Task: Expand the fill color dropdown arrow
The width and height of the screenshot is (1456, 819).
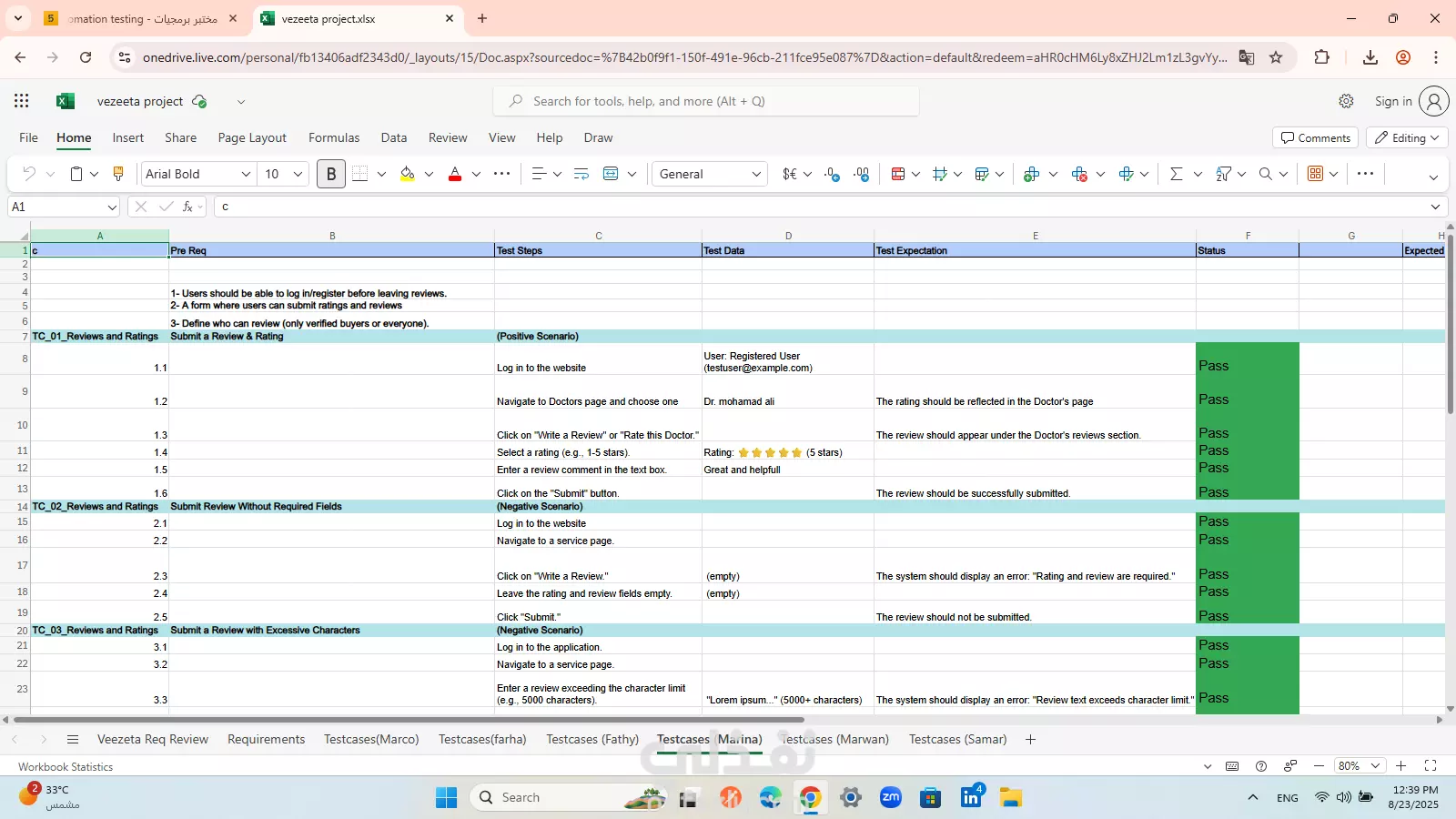Action: click(429, 174)
